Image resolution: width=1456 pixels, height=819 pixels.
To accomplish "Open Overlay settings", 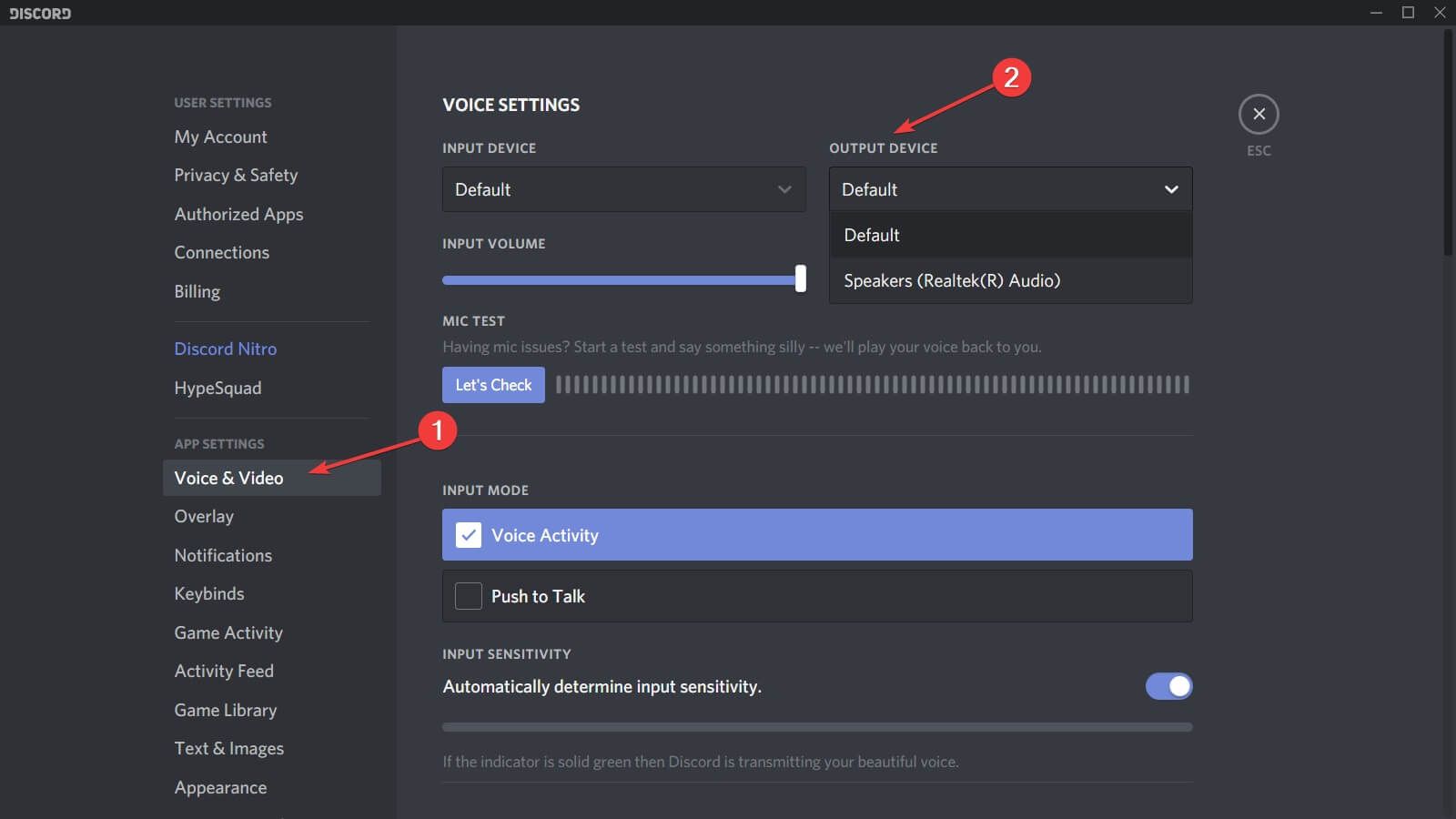I will [x=204, y=516].
